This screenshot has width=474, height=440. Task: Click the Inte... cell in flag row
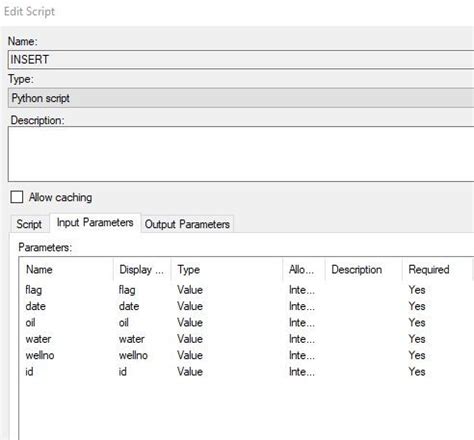coord(302,290)
